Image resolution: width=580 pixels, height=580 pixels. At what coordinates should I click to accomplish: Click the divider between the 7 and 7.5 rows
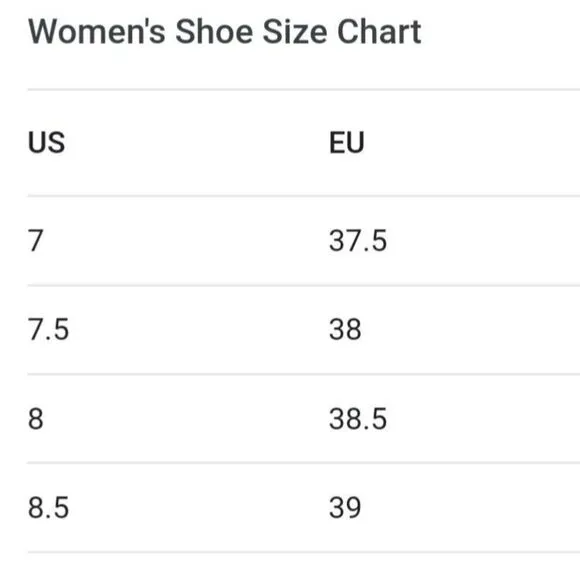pyautogui.click(x=304, y=285)
